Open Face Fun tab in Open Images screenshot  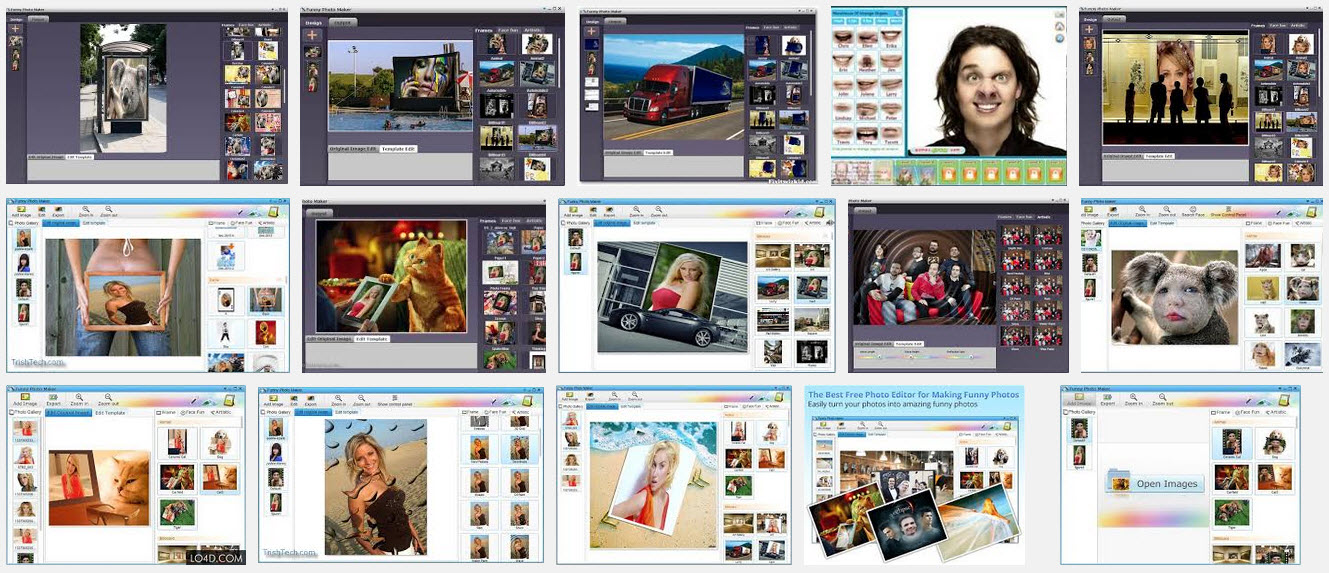pos(1246,412)
